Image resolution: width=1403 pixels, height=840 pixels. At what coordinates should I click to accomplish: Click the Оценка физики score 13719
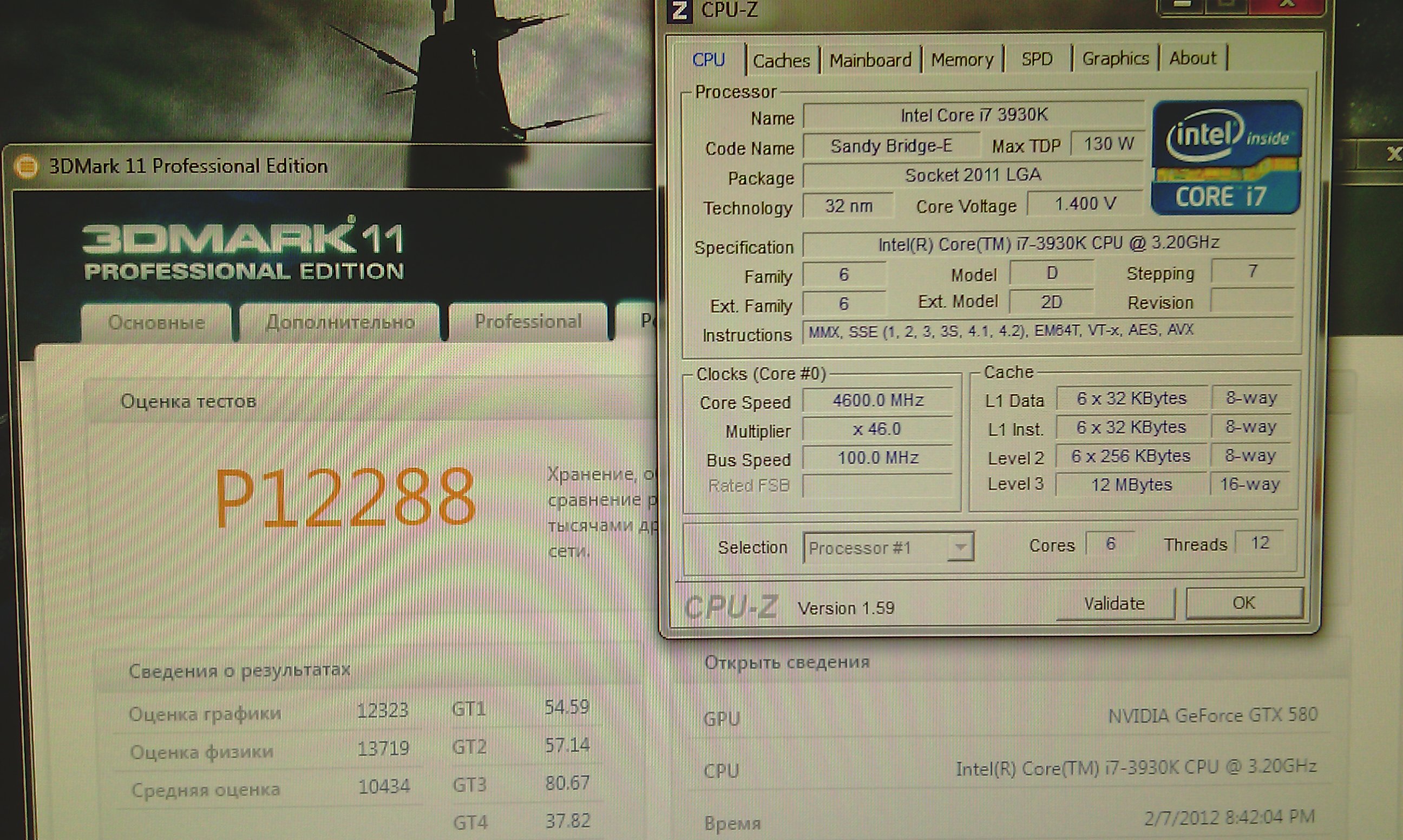[x=383, y=749]
